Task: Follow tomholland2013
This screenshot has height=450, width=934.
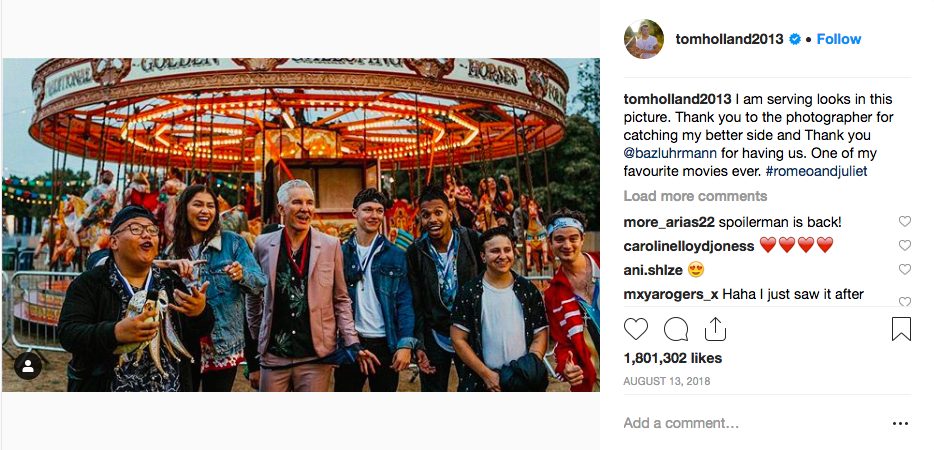Action: (x=839, y=39)
